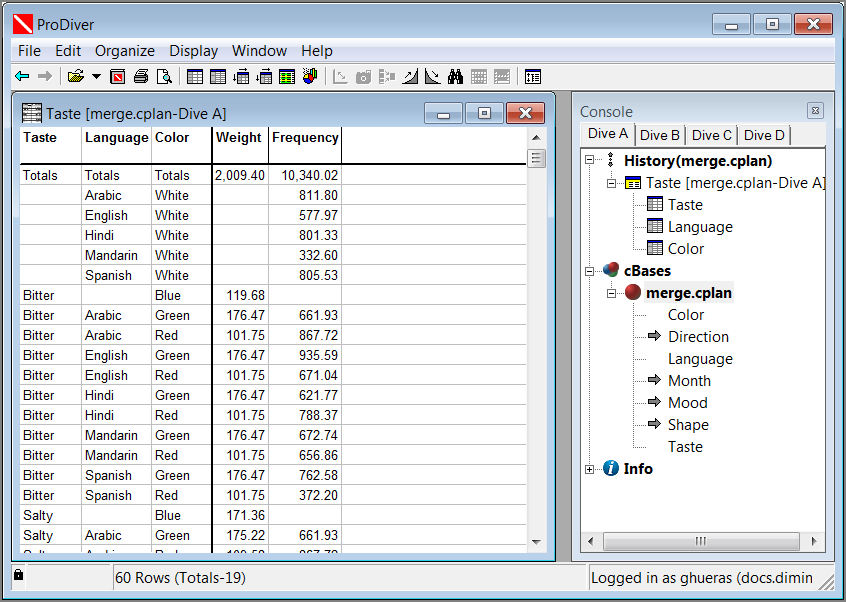Image resolution: width=846 pixels, height=602 pixels.
Task: Open the Organize menu
Action: click(124, 51)
